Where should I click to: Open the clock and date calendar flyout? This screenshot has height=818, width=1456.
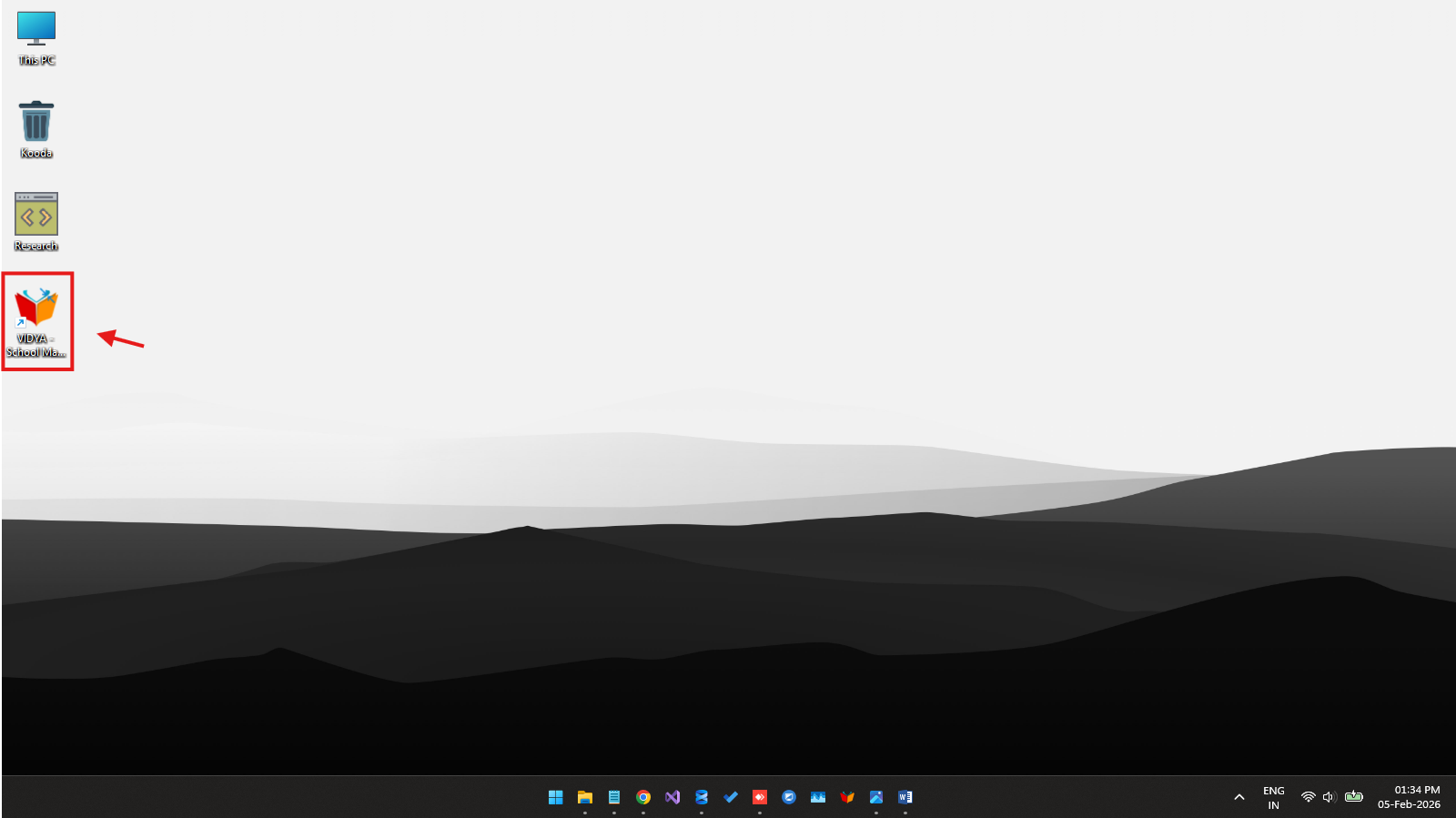click(1409, 797)
